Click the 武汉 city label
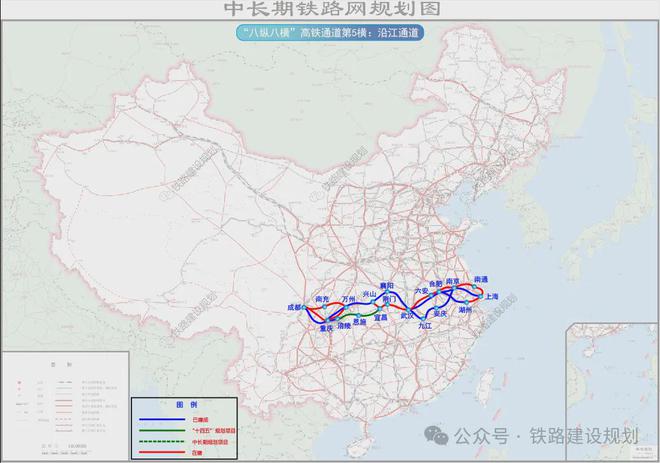 point(407,316)
